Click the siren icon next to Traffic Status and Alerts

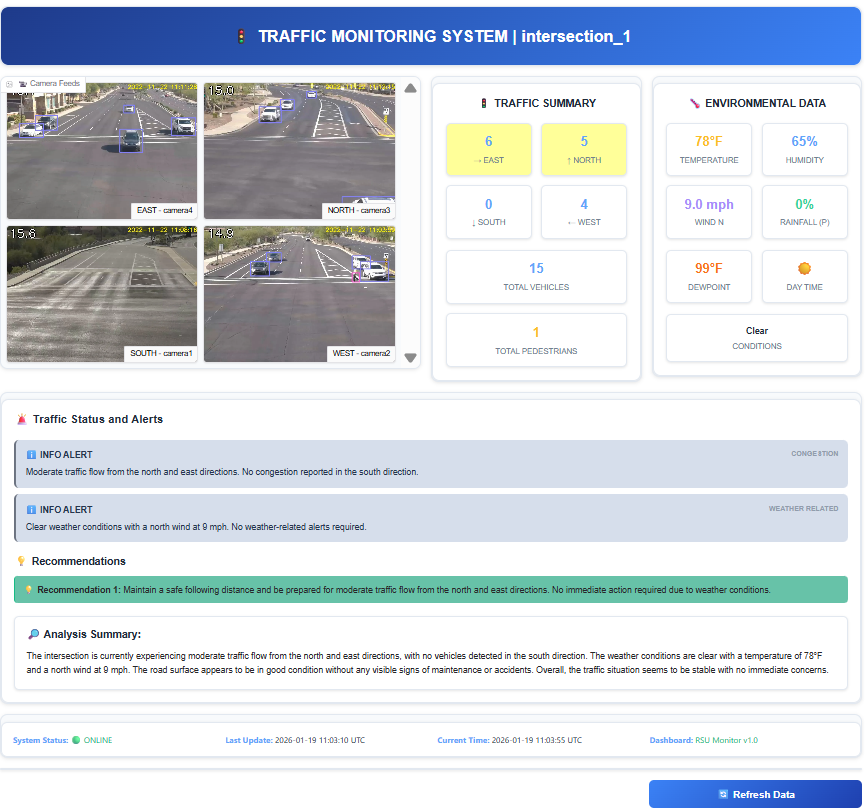point(22,420)
